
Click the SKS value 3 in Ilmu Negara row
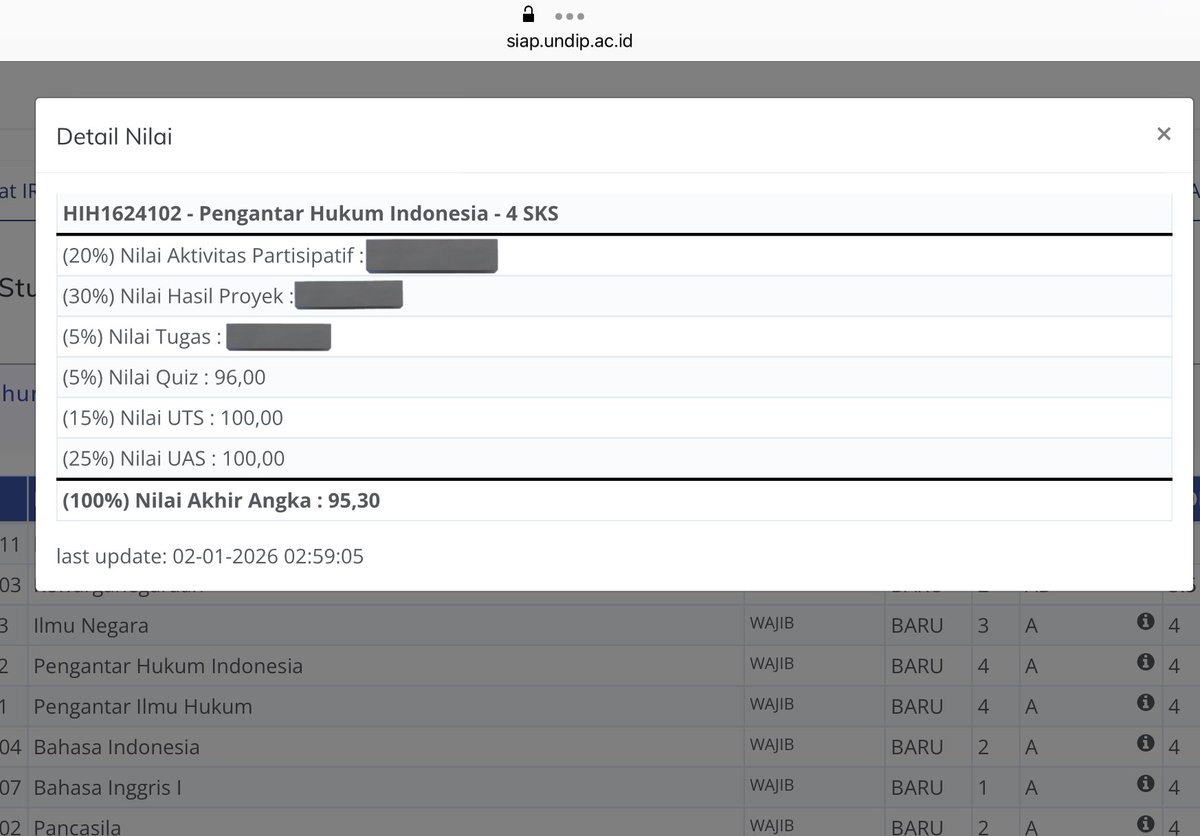[x=983, y=626]
